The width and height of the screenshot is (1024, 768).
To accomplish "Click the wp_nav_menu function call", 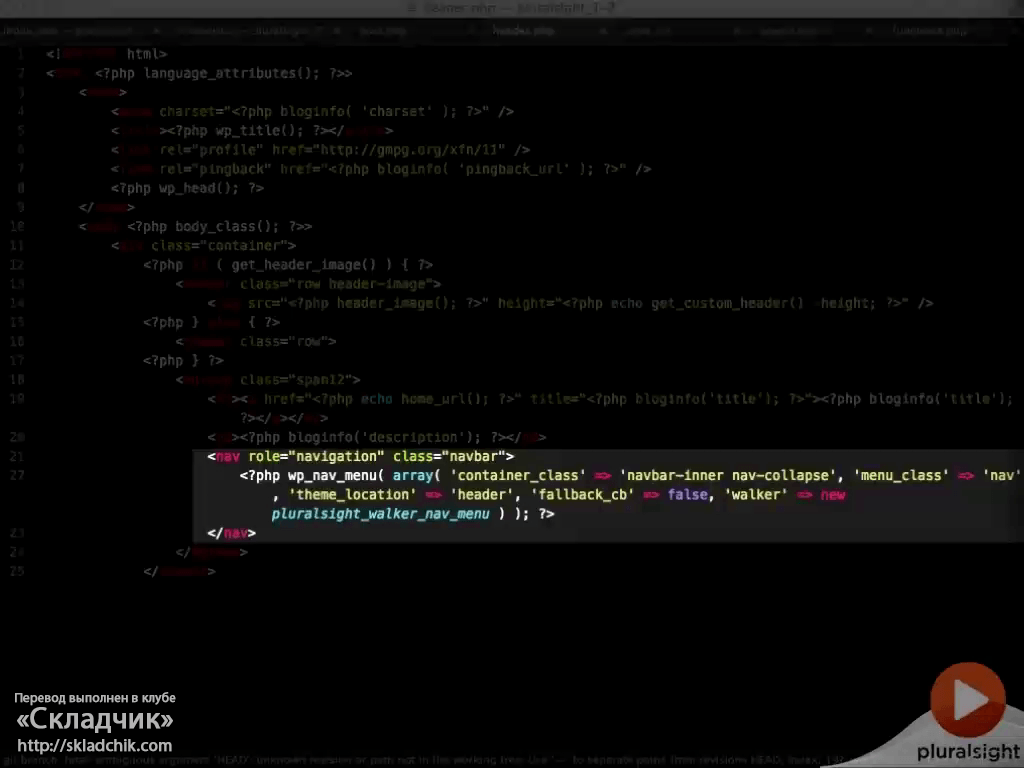I will 336,475.
